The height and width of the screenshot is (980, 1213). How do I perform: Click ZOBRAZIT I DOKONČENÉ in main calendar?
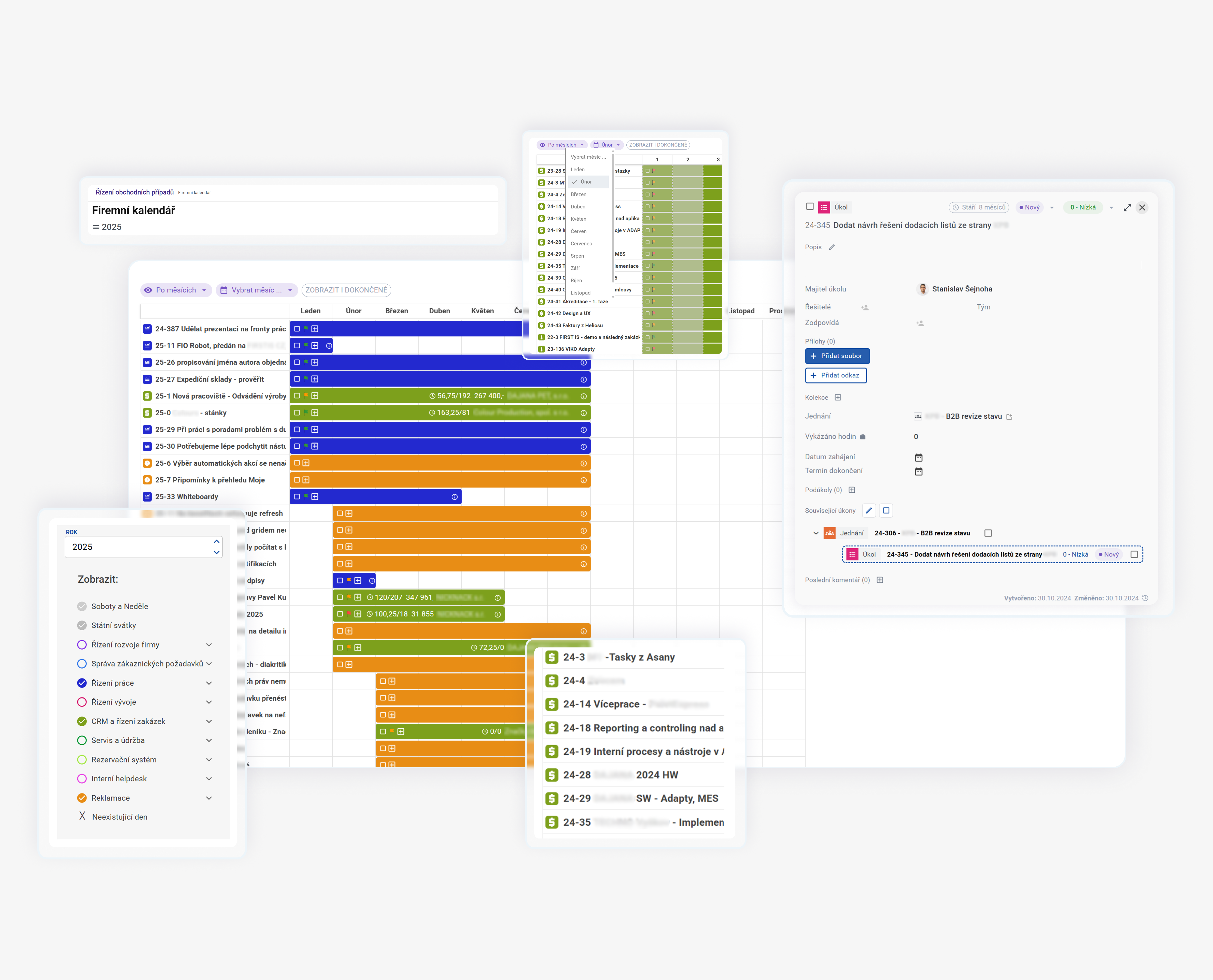click(346, 290)
